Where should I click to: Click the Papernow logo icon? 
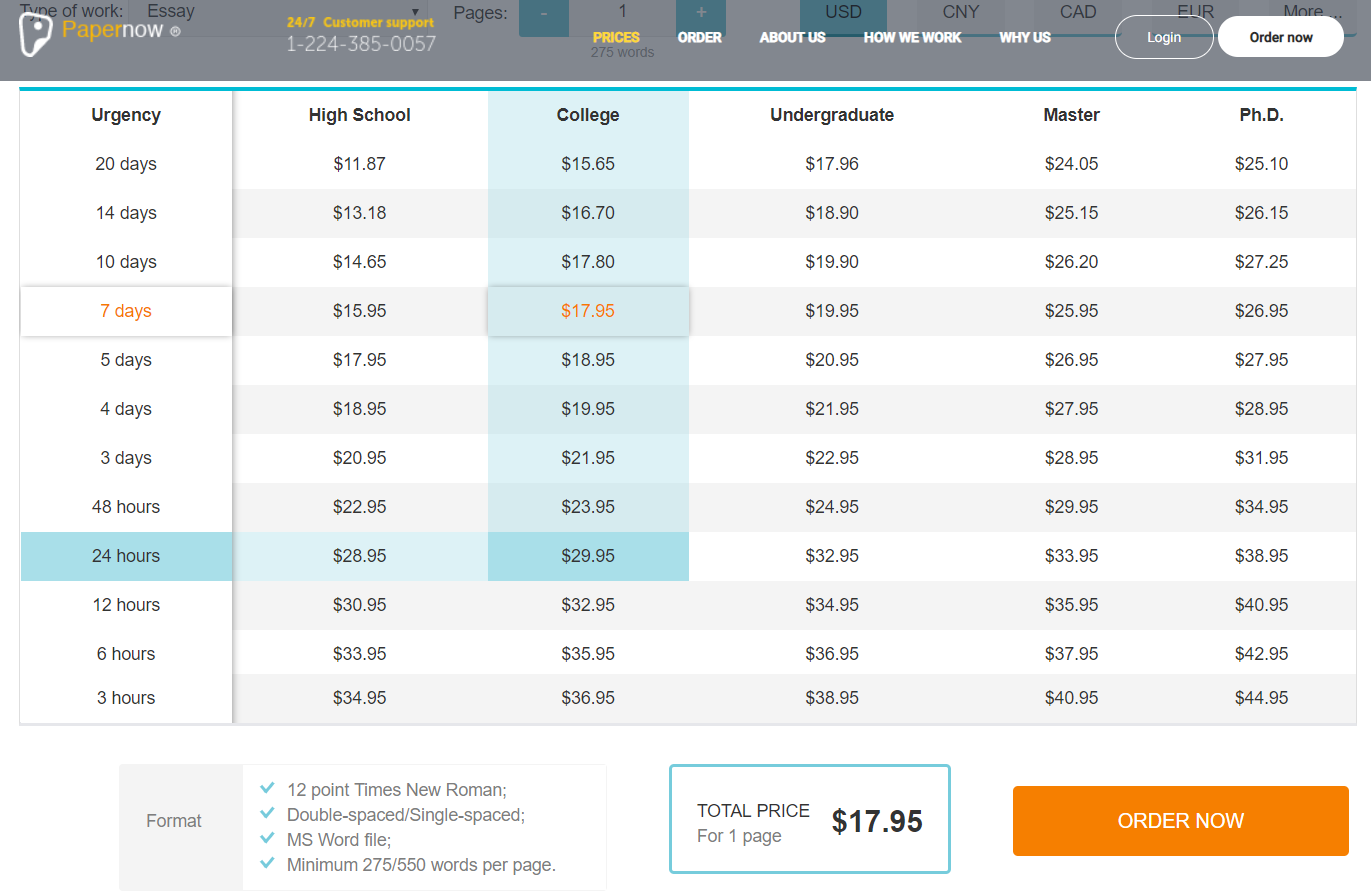(x=36, y=34)
